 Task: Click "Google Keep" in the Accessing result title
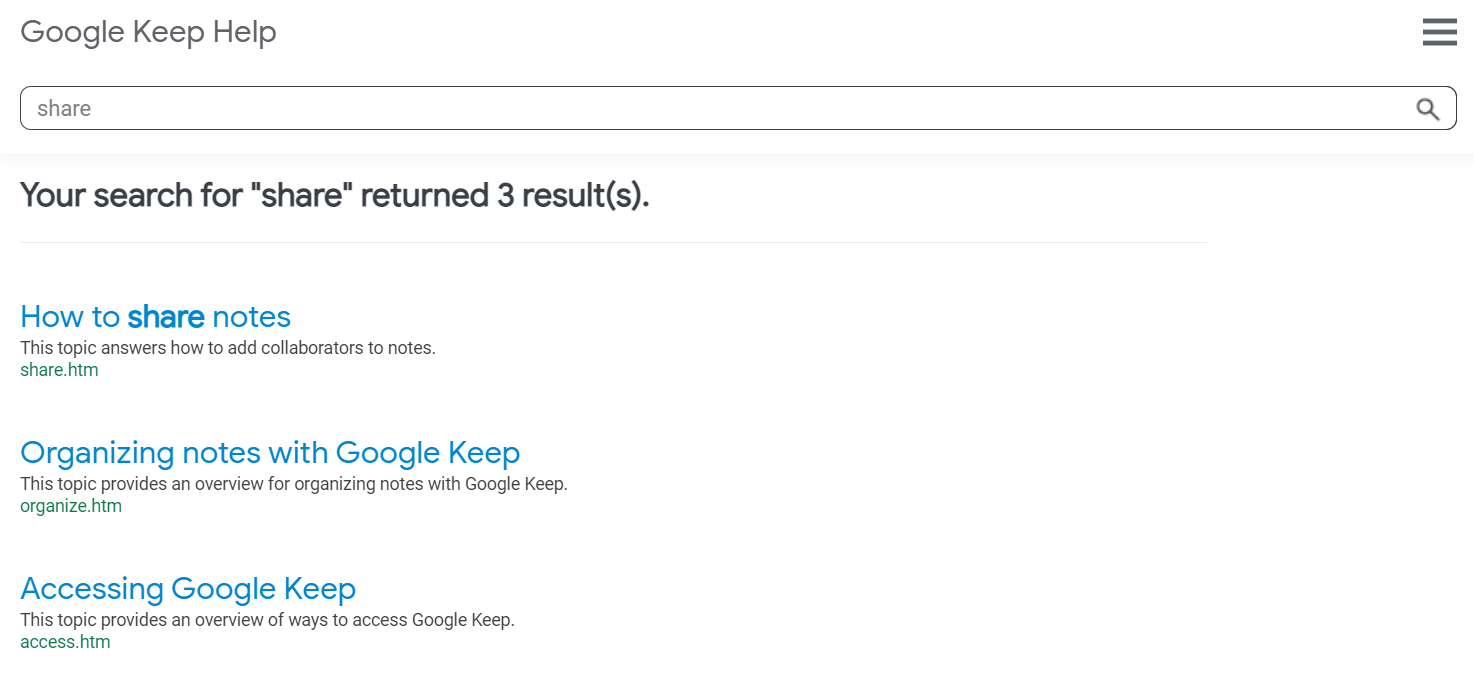[264, 588]
